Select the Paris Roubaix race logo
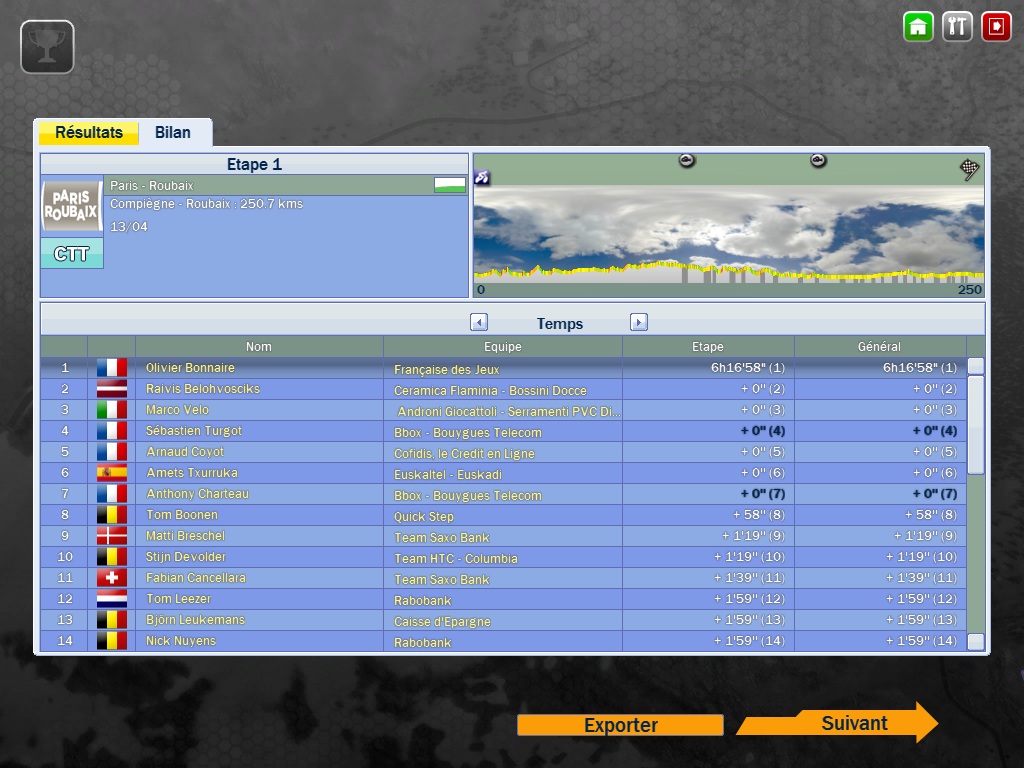The width and height of the screenshot is (1024, 768). coord(72,206)
